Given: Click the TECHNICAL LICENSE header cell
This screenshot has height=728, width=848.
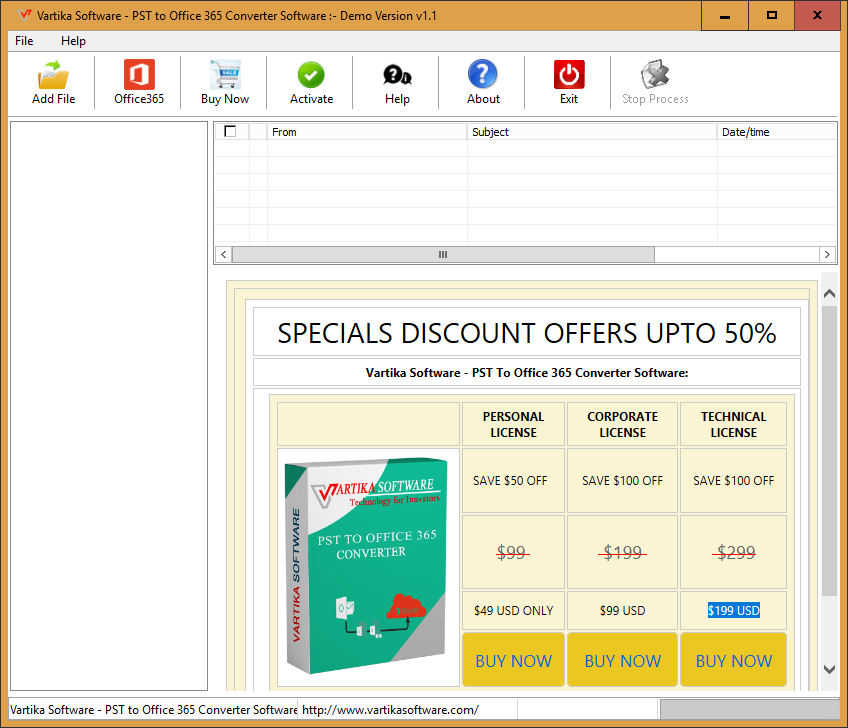Looking at the screenshot, I should tap(733, 424).
